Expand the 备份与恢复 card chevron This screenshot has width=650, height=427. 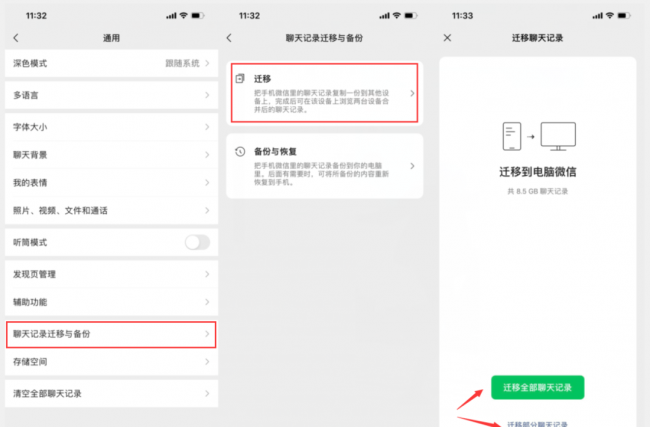[412, 166]
